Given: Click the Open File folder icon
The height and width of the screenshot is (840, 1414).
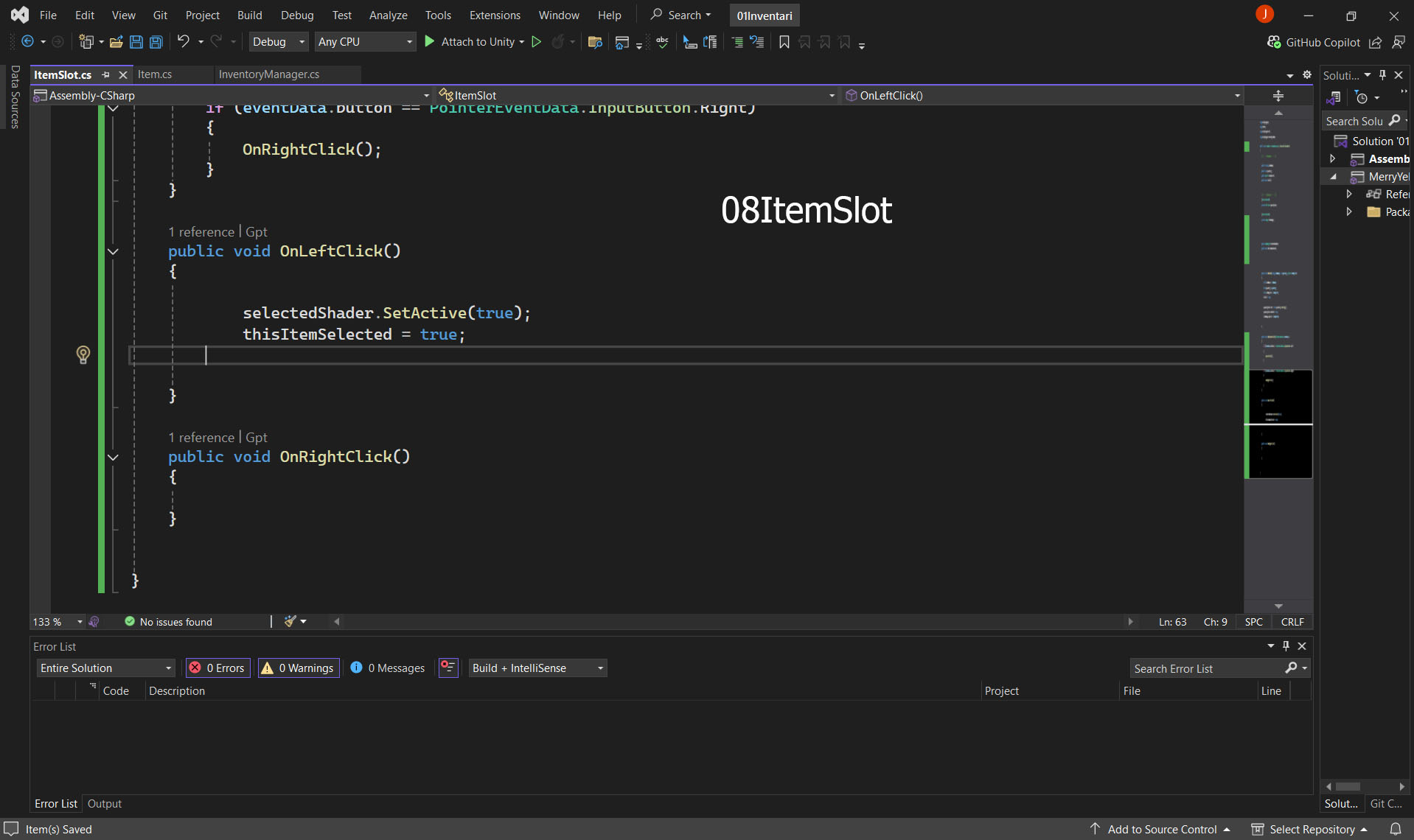Looking at the screenshot, I should click(116, 42).
